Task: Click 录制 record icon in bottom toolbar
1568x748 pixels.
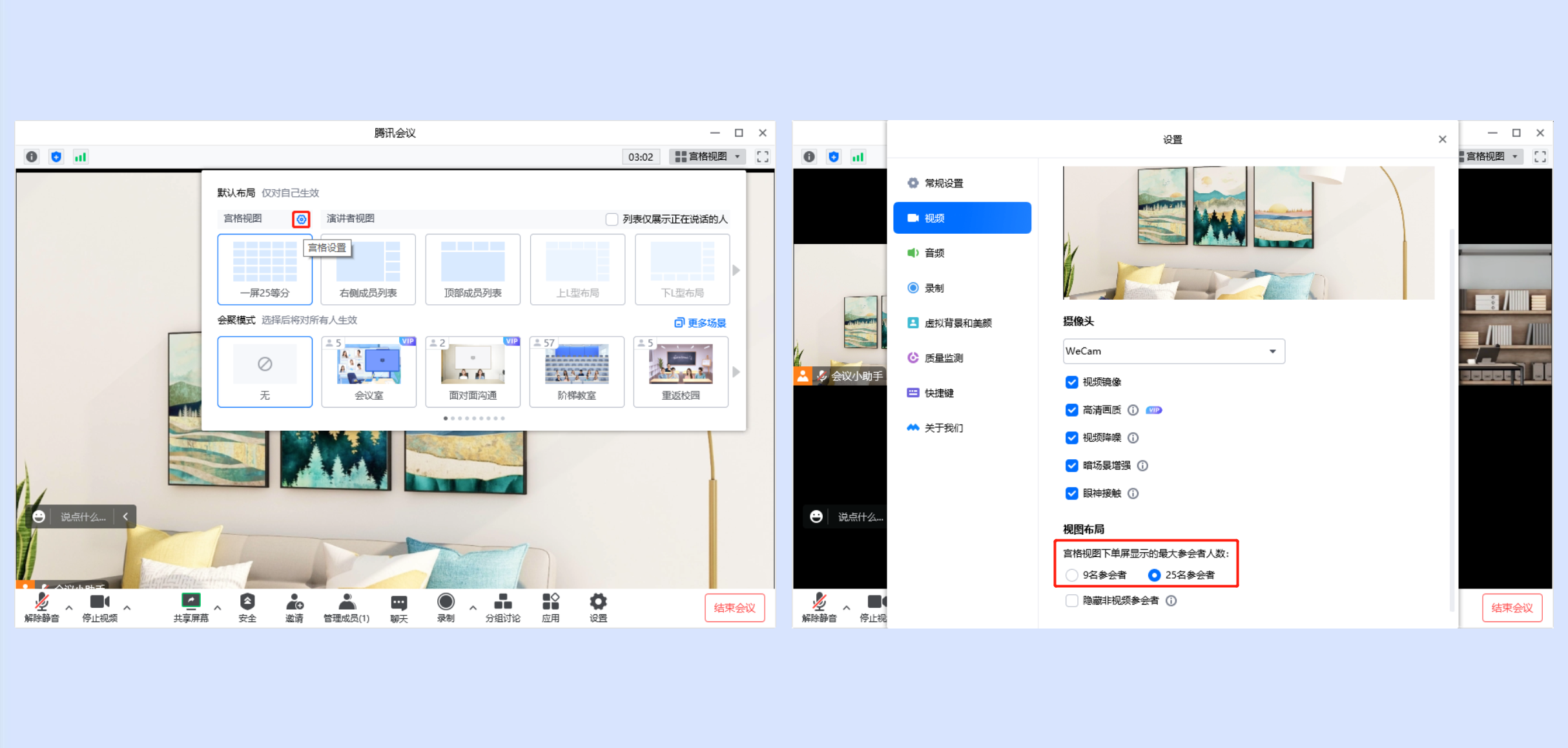Action: tap(446, 601)
